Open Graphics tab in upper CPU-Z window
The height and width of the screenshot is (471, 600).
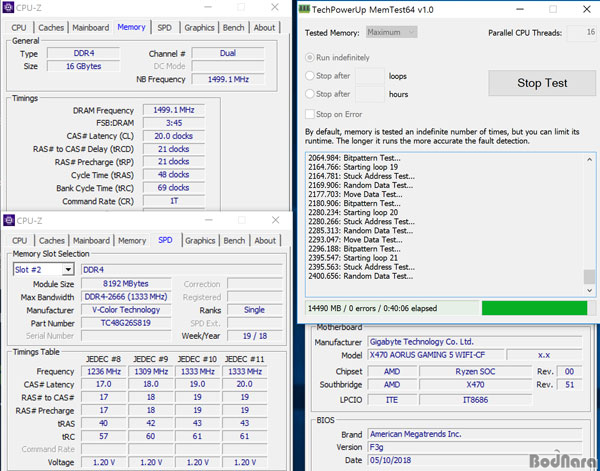pyautogui.click(x=199, y=28)
